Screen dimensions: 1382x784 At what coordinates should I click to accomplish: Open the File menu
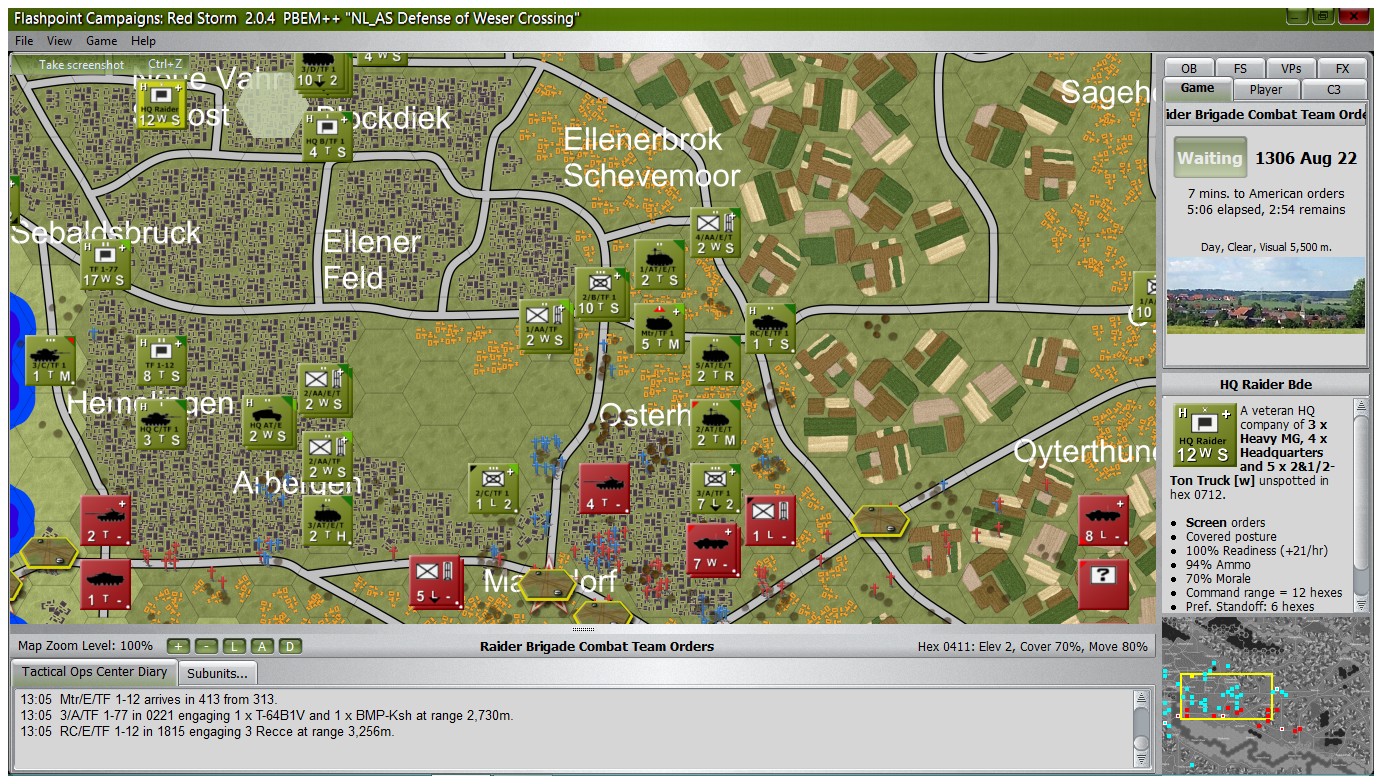[x=24, y=41]
